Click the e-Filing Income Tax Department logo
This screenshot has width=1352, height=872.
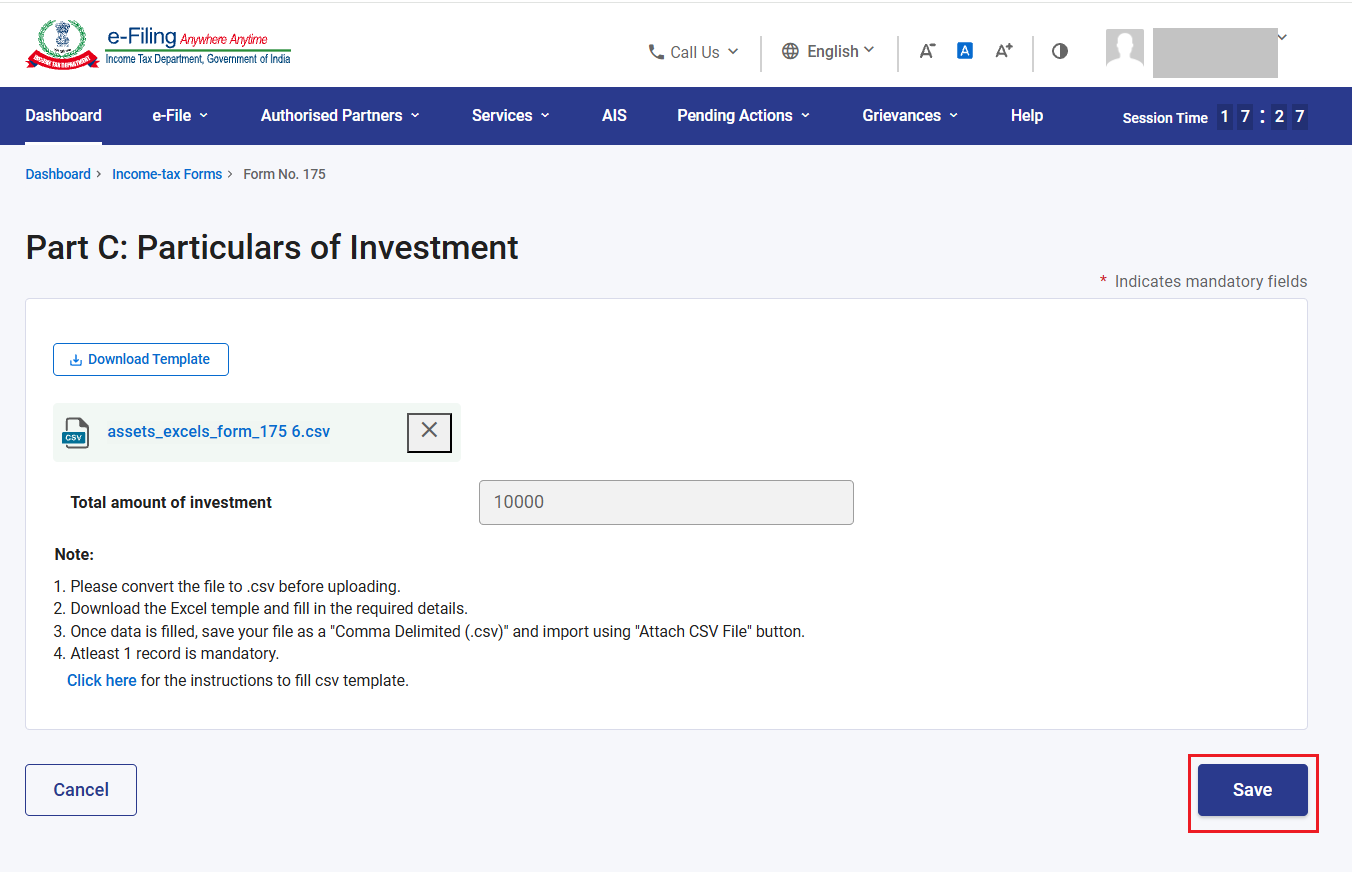tap(159, 44)
